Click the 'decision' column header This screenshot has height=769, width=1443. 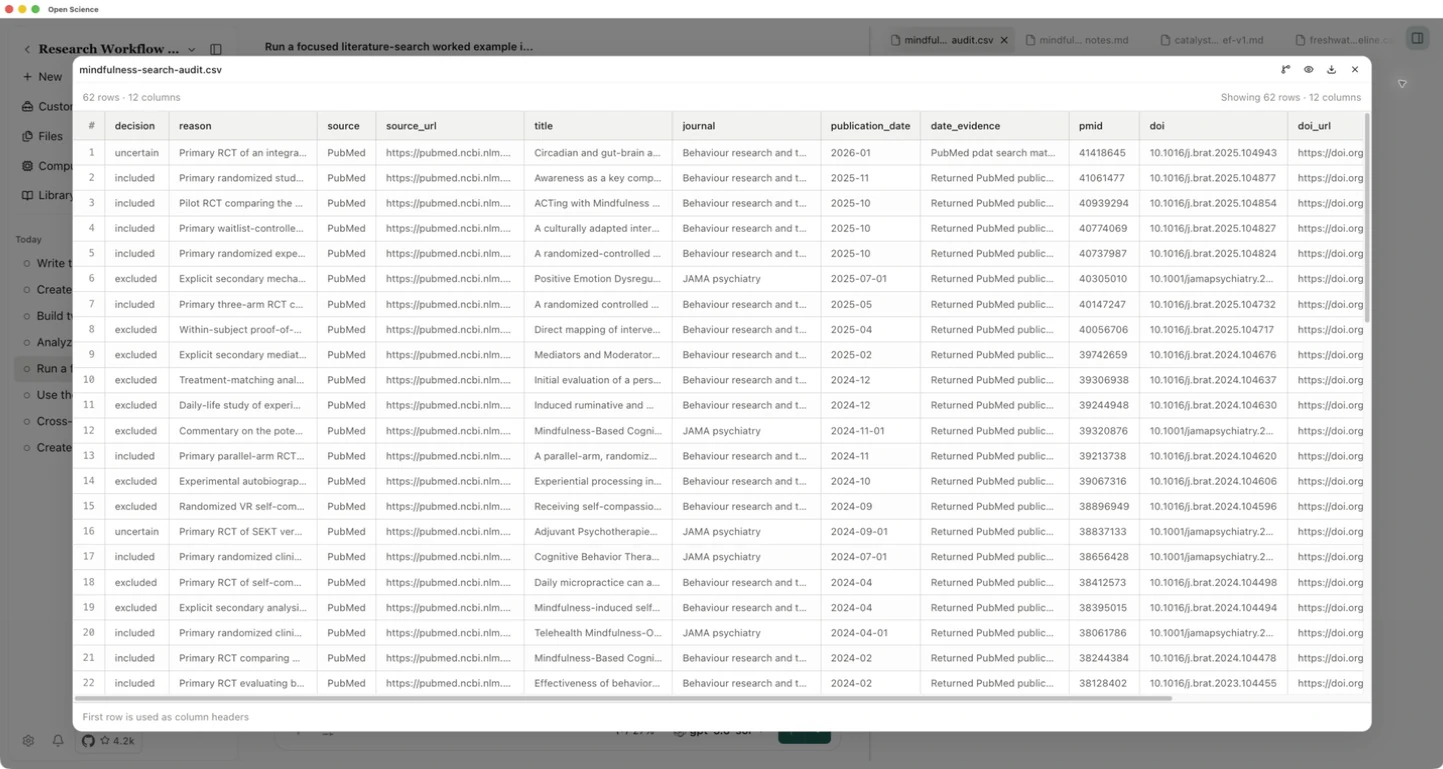coord(136,126)
